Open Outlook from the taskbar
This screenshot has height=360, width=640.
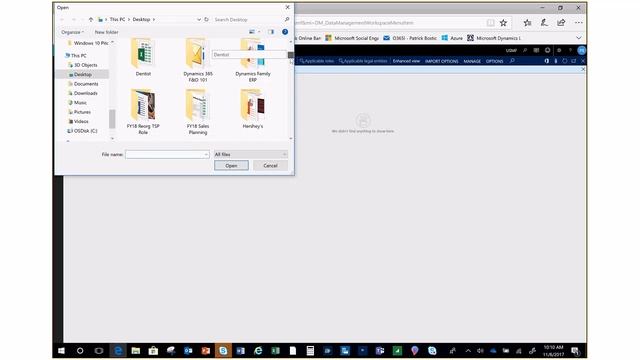point(188,351)
